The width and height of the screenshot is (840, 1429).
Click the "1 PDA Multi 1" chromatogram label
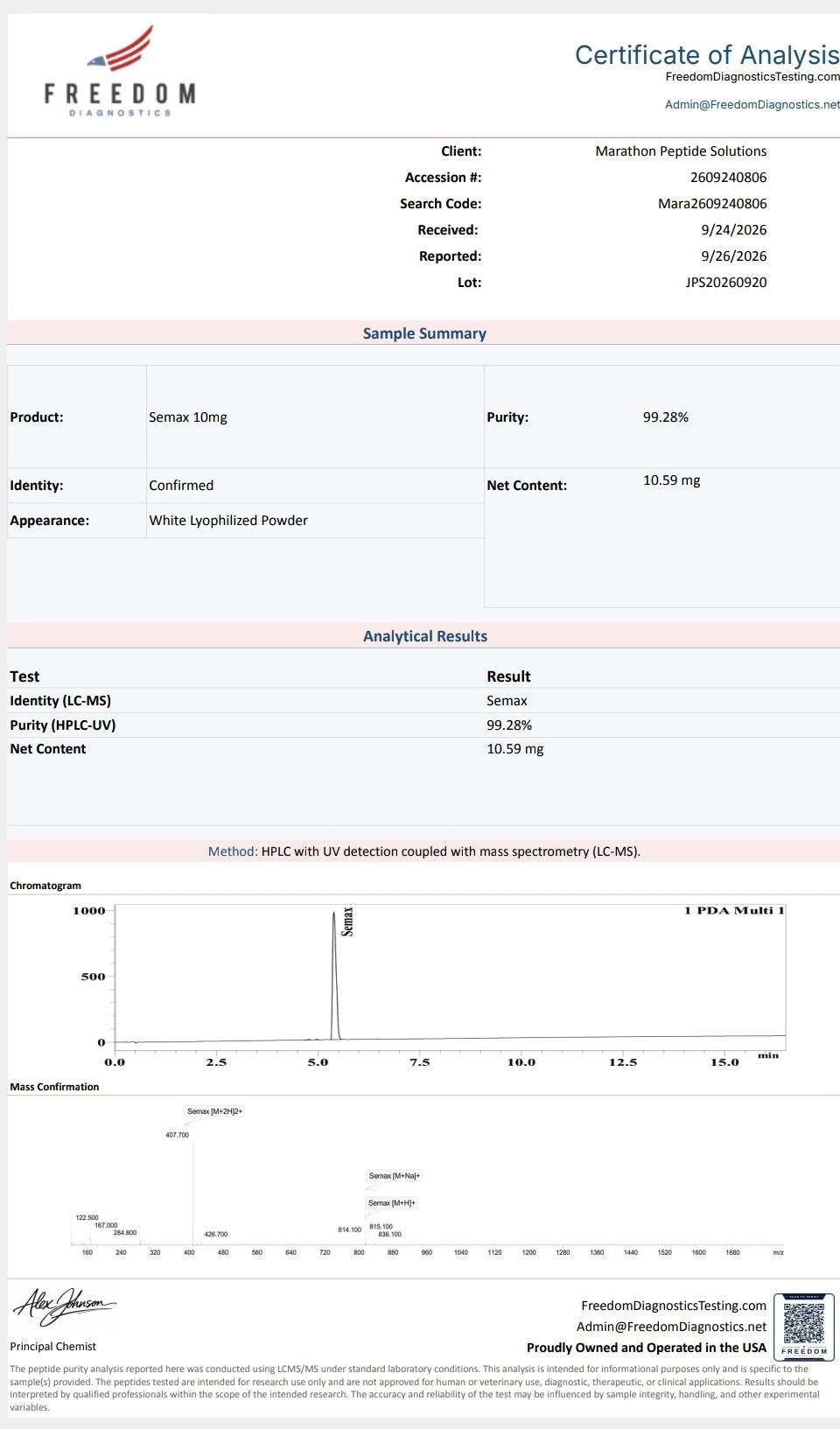(734, 911)
